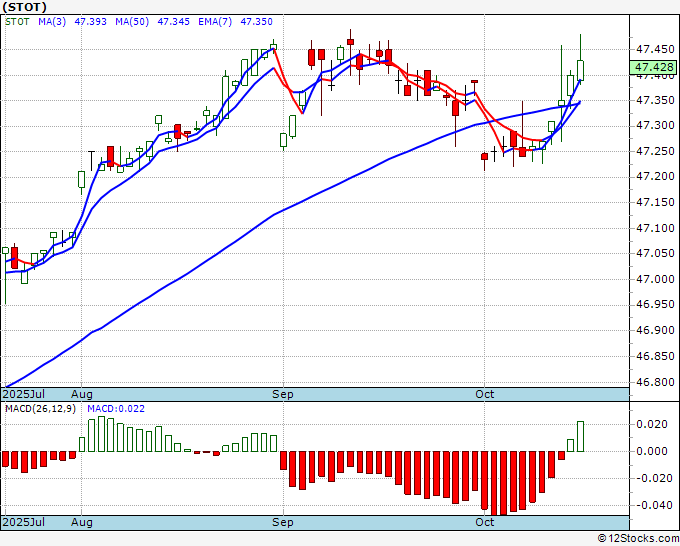Click the MA(50) value 47.345

(x=173, y=22)
